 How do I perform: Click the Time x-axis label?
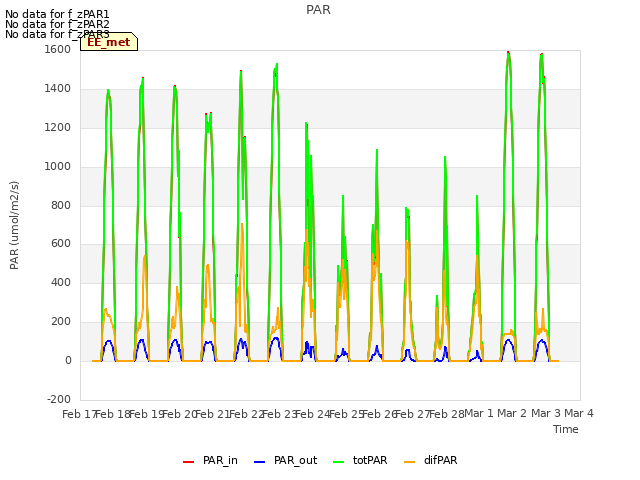566,429
